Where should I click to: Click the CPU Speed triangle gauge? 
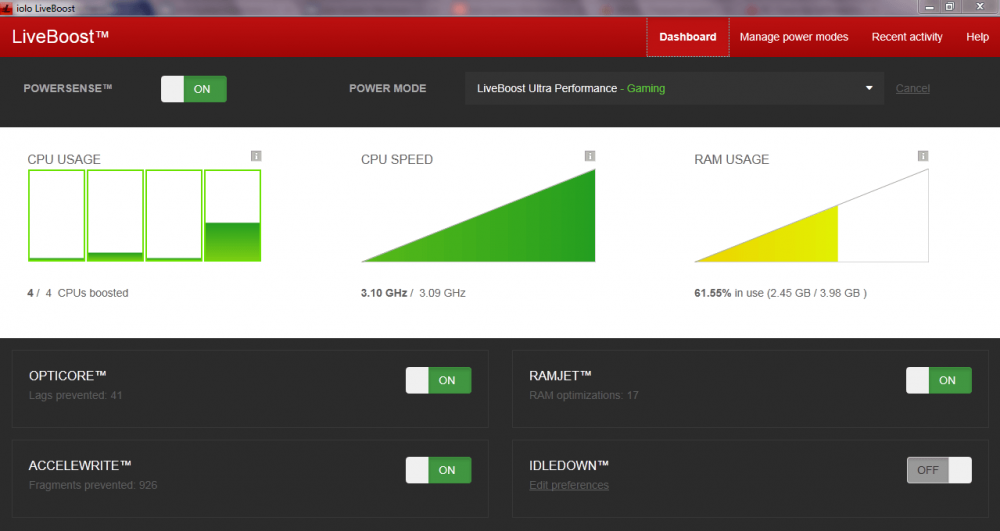478,215
